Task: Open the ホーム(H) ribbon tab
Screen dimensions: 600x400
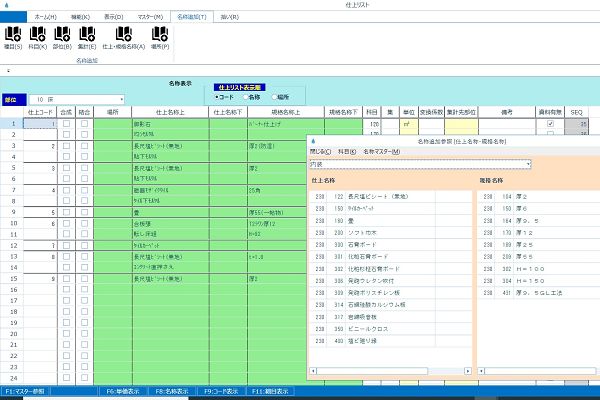Action: click(x=46, y=17)
